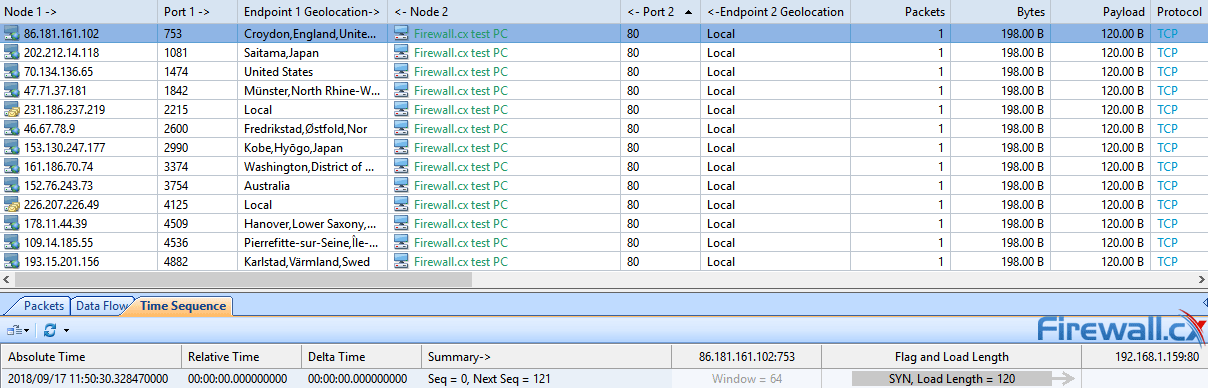Switch to the Packets tab
The image size is (1208, 388).
point(43,306)
